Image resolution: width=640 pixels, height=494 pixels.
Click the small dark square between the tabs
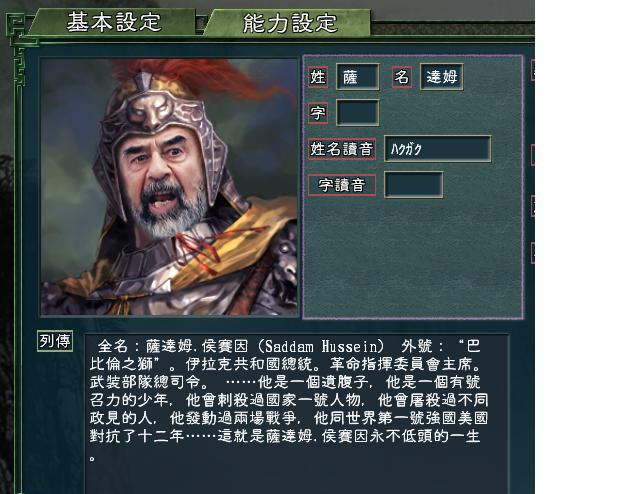tap(200, 24)
